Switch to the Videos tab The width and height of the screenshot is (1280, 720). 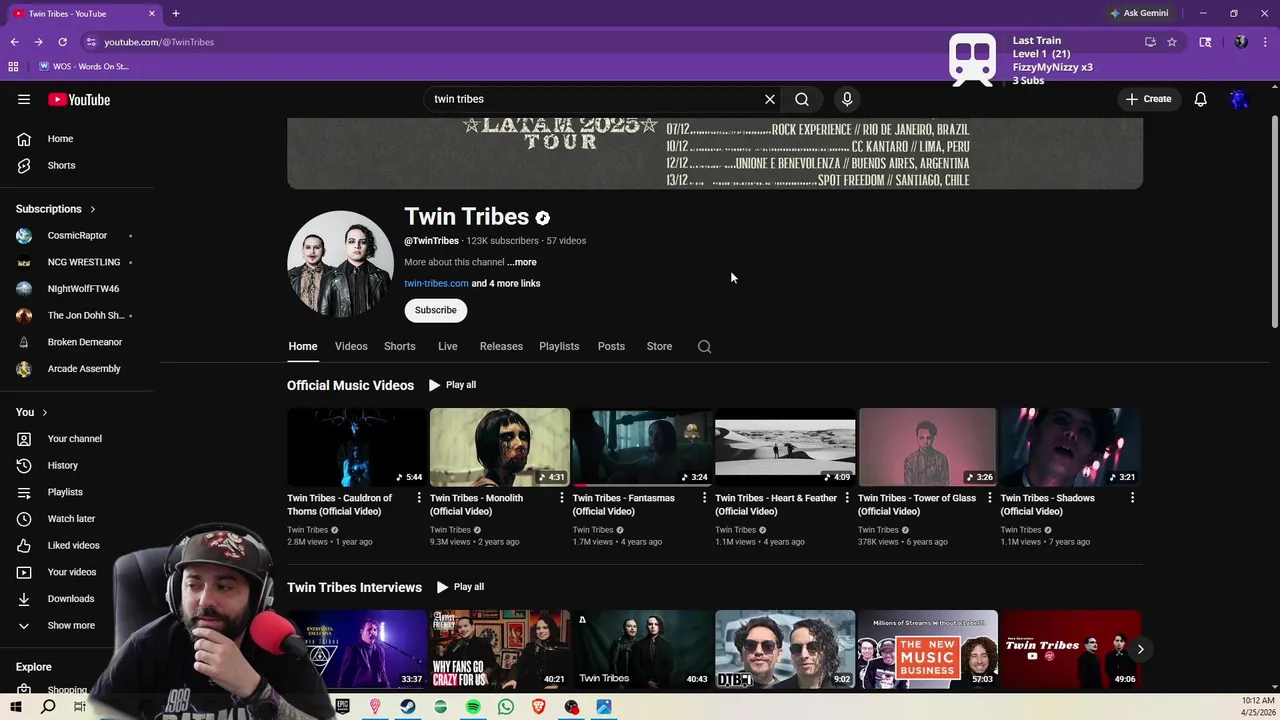351,346
